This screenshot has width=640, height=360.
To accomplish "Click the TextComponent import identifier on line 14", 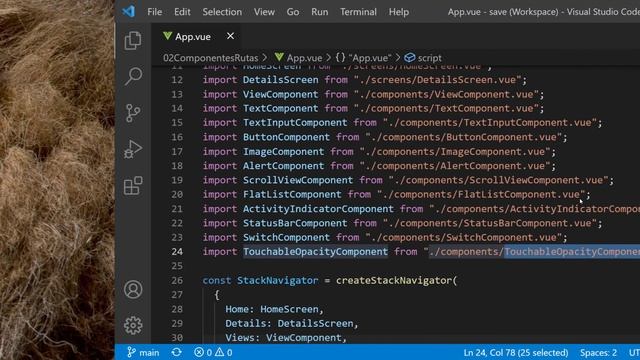I will click(280, 108).
